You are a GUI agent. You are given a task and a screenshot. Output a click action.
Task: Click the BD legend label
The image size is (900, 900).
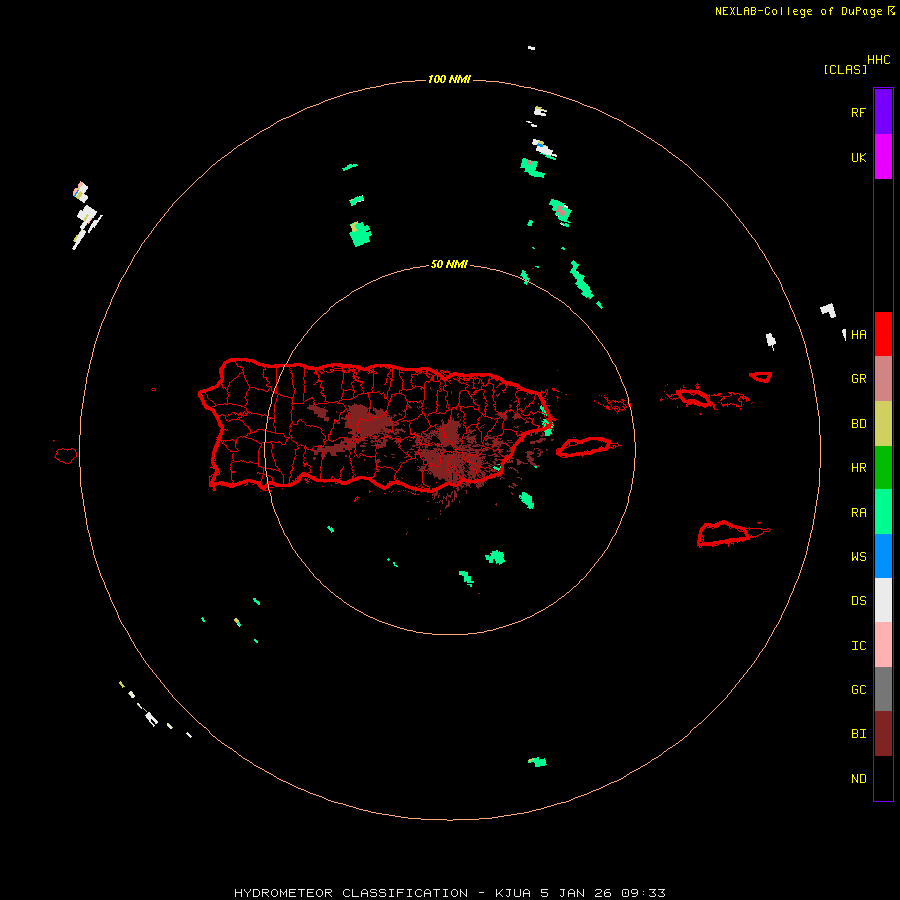coord(858,424)
